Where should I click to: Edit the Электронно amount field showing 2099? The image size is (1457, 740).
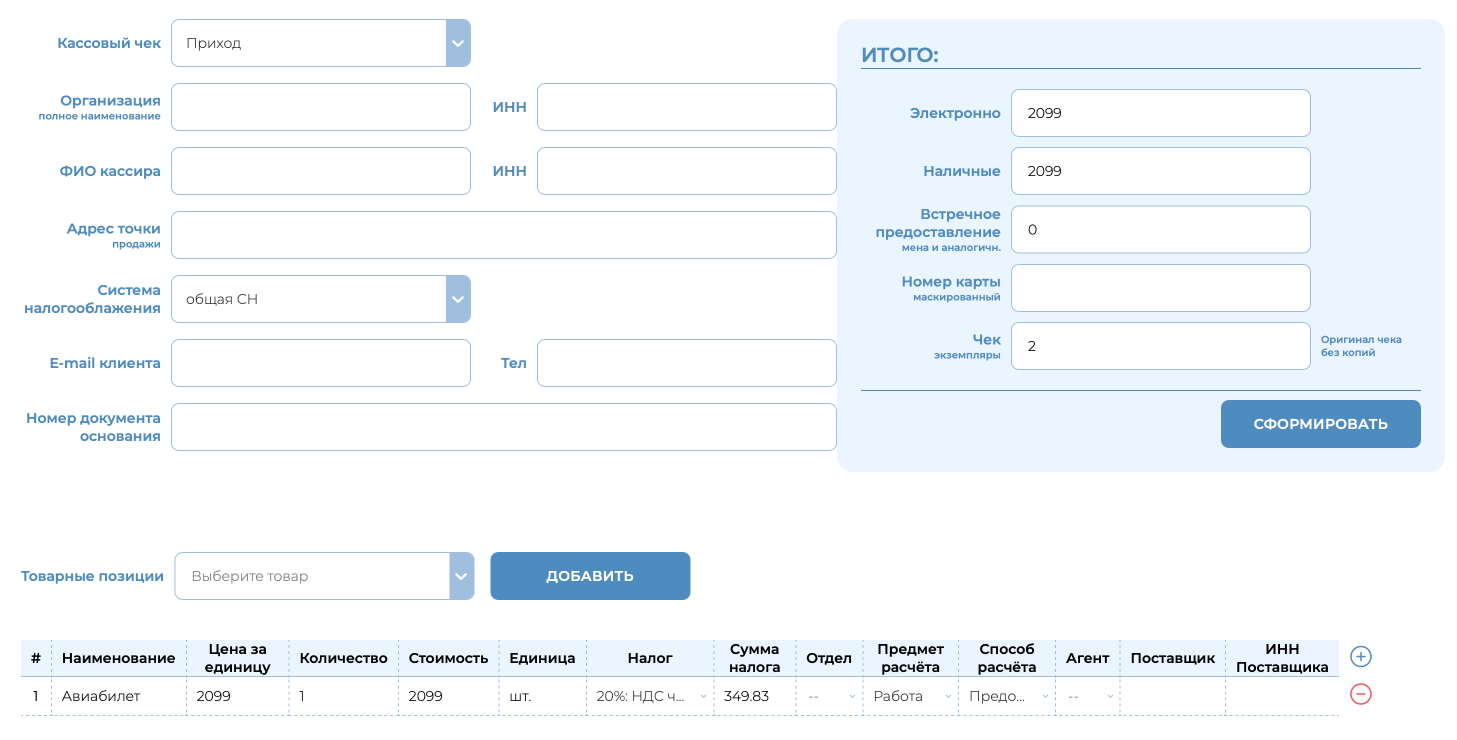(x=1160, y=113)
